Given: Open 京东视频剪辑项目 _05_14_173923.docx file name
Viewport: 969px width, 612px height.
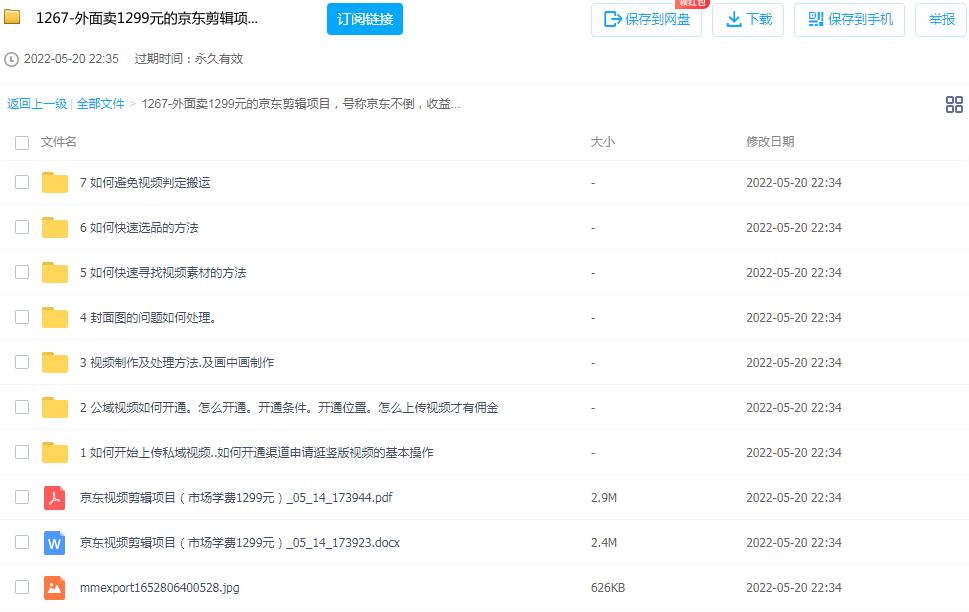Looking at the screenshot, I should click(240, 543).
